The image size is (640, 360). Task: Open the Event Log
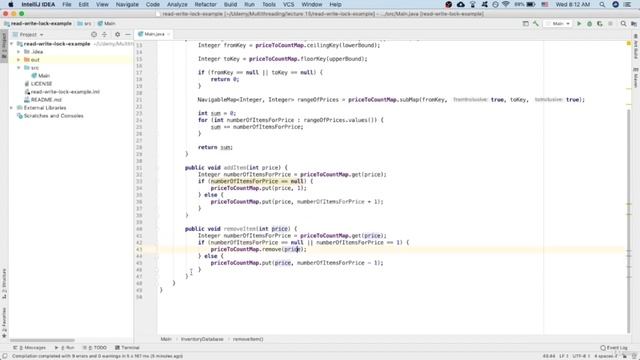click(x=613, y=348)
